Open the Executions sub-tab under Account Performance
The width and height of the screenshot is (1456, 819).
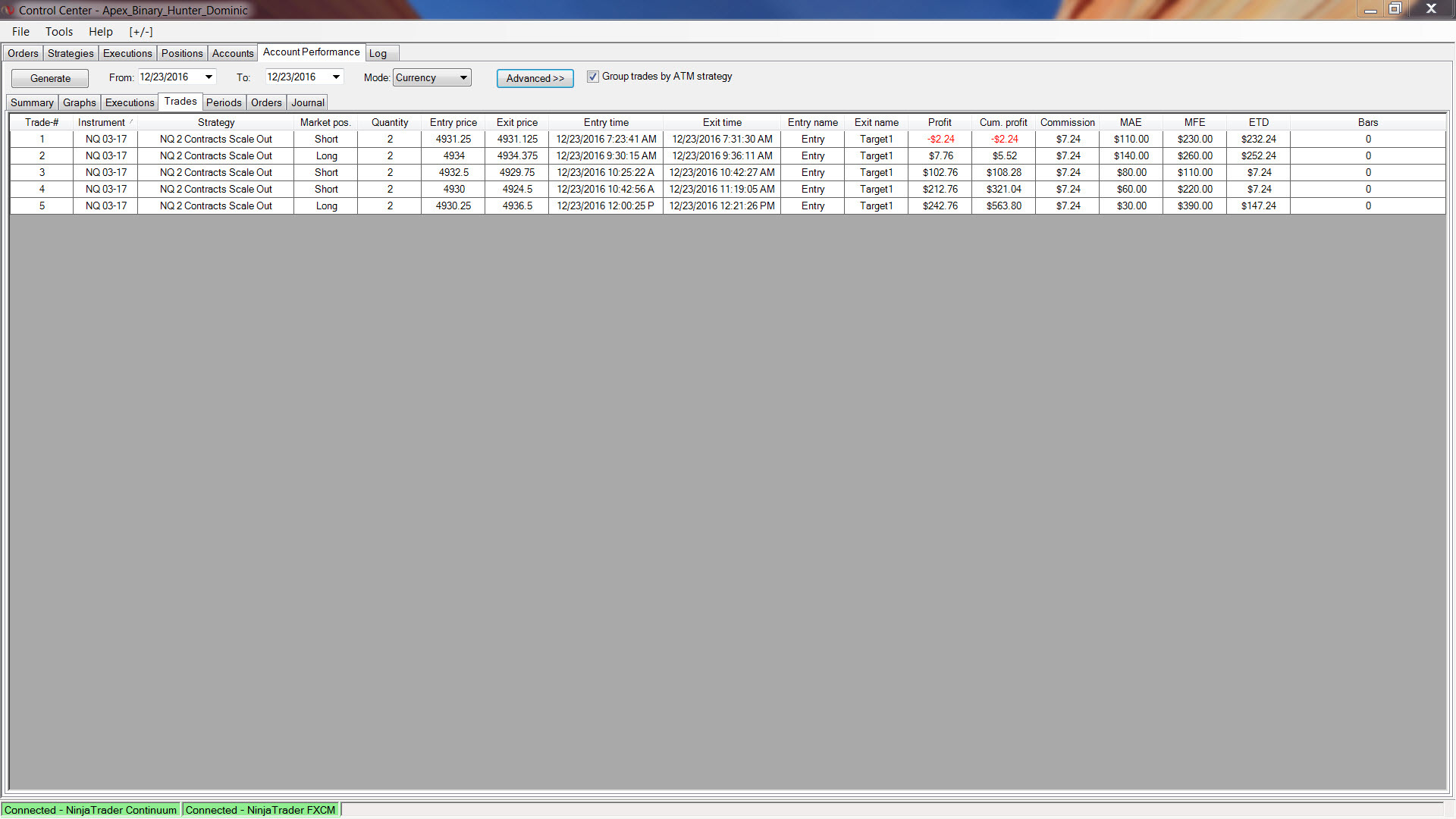[x=130, y=102]
